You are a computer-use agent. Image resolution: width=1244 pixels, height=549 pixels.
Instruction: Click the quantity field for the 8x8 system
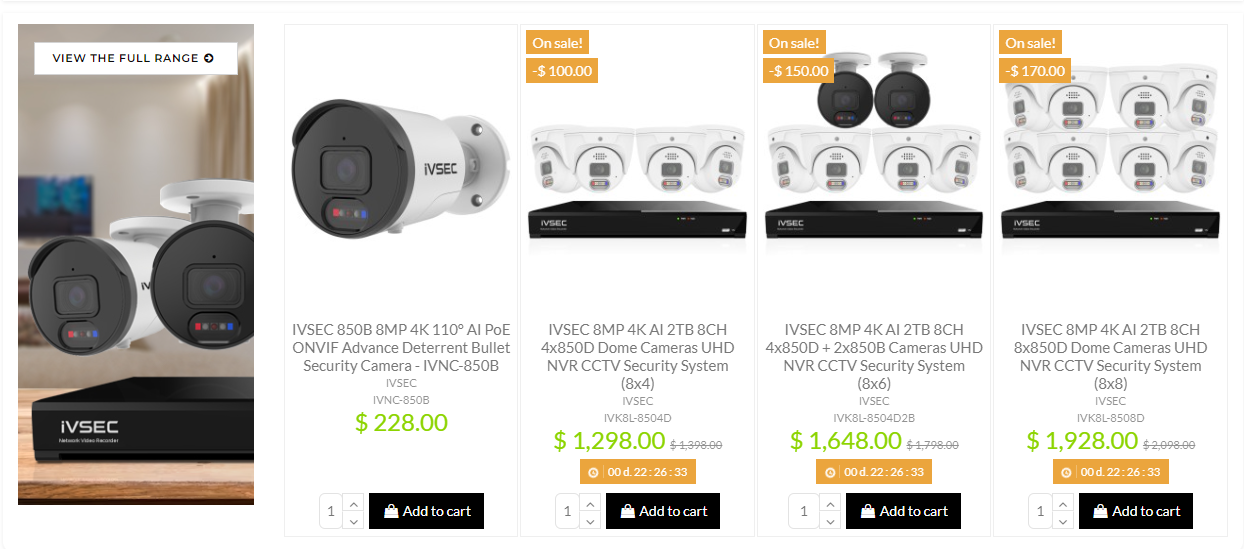(1040, 511)
